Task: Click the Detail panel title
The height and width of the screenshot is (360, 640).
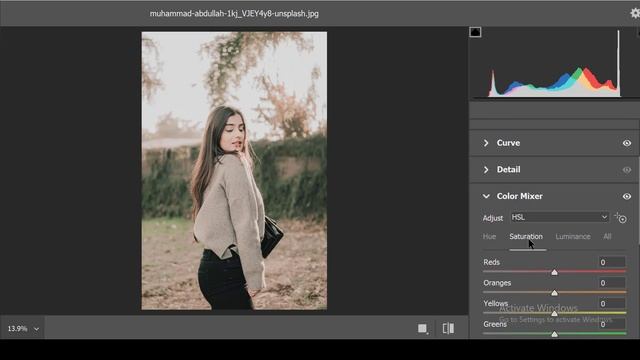Action: point(508,169)
